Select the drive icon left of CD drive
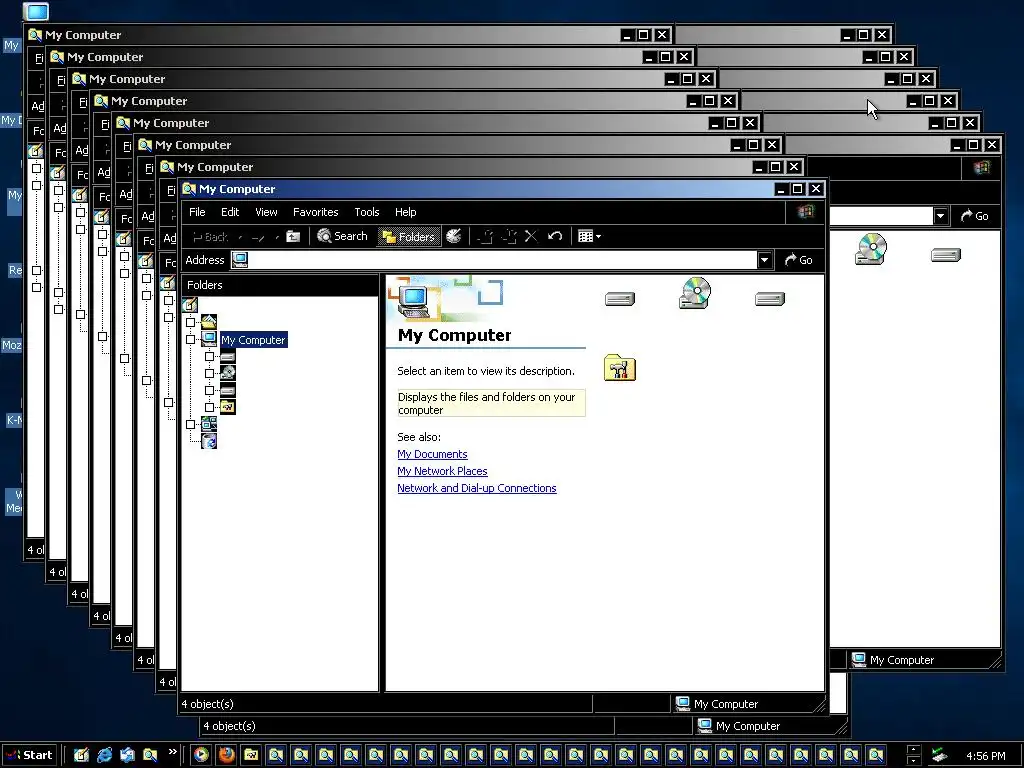1024x768 pixels. [x=620, y=299]
